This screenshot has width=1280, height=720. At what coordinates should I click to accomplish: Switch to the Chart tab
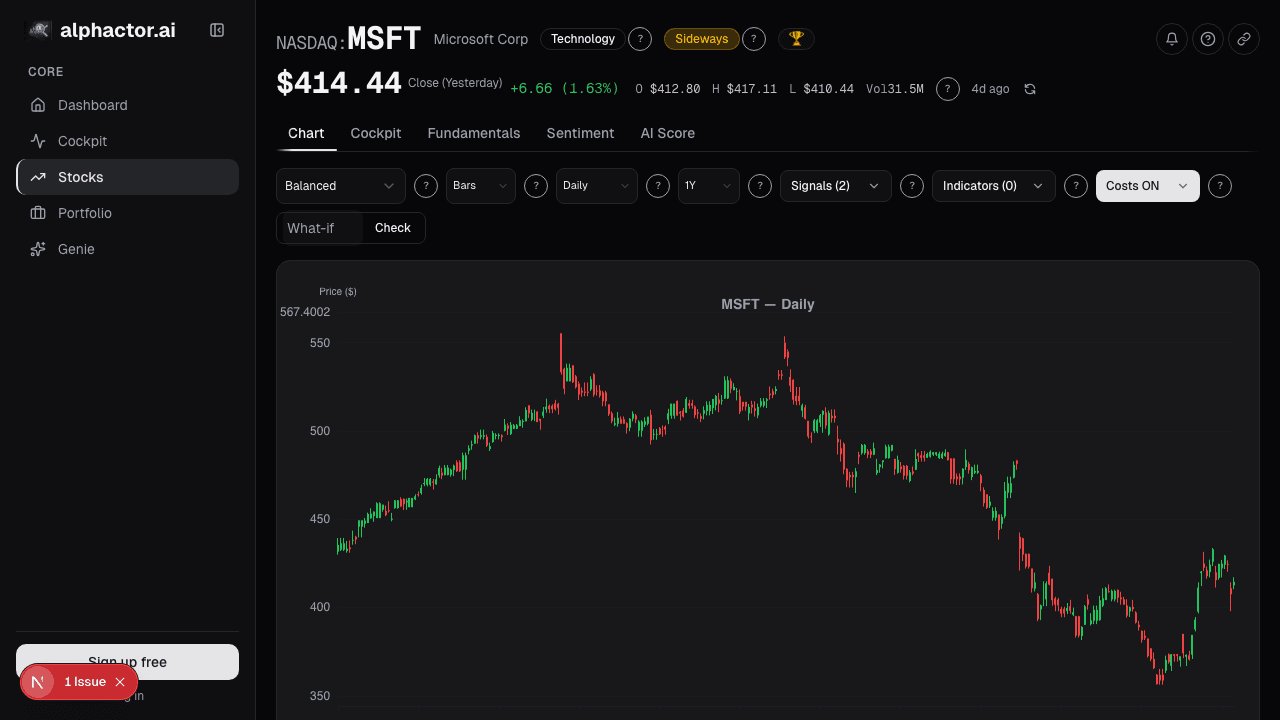pos(306,133)
